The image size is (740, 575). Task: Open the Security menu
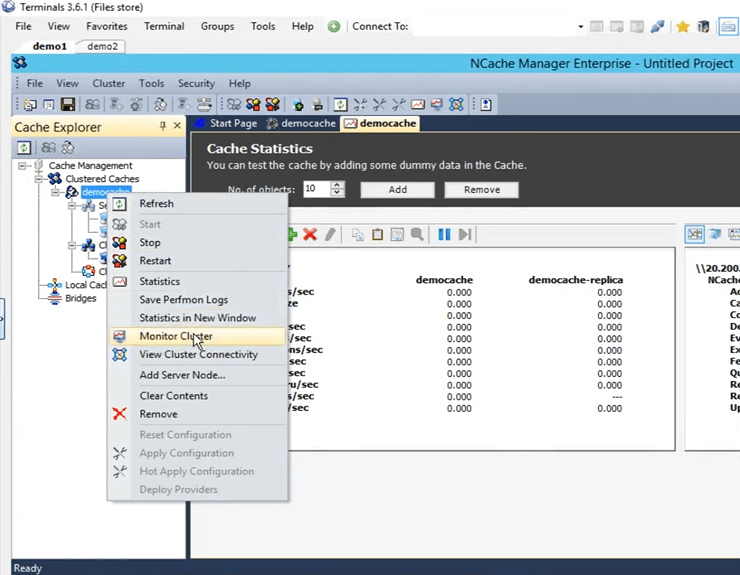[196, 84]
